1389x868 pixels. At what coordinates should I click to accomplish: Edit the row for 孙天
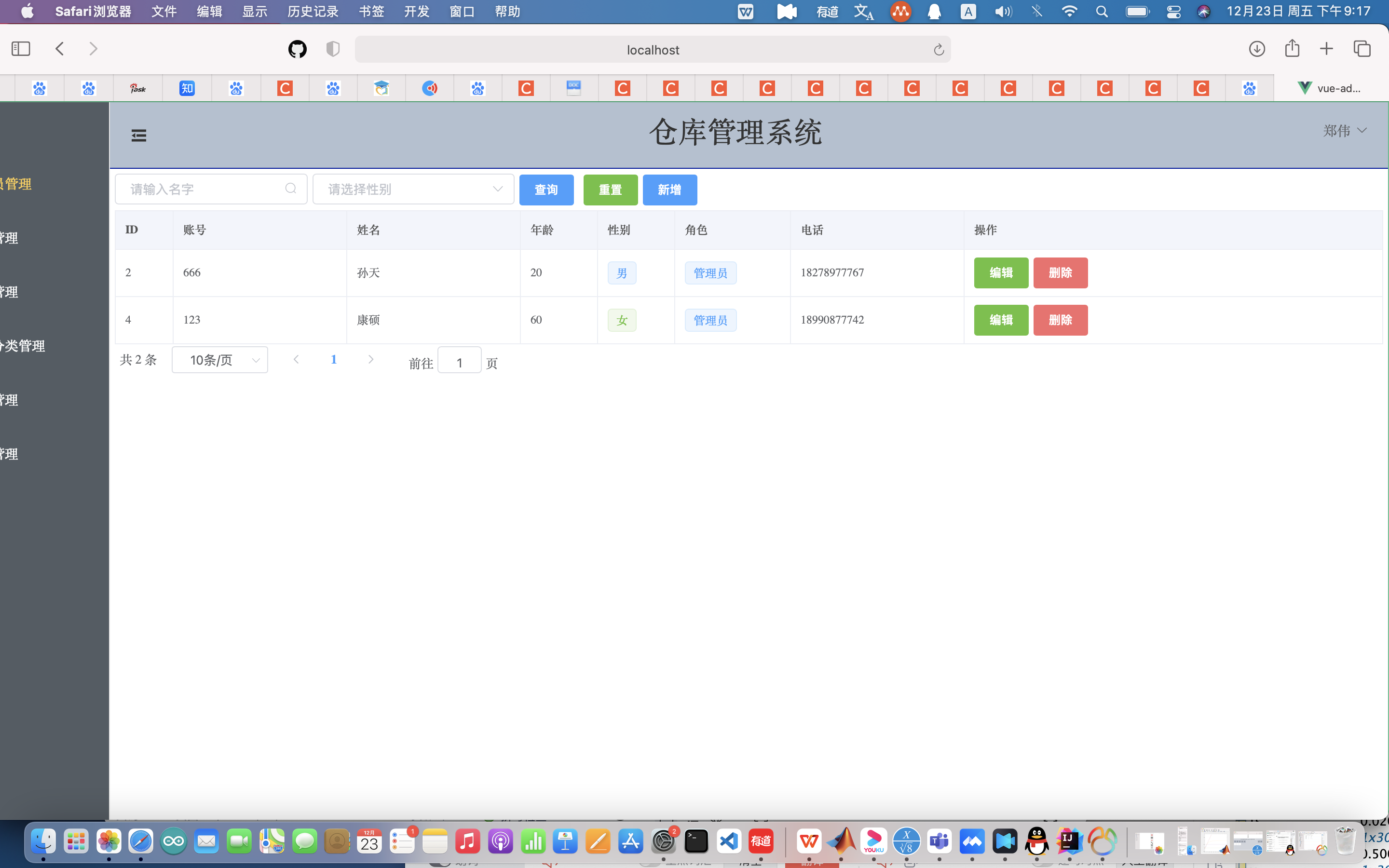tap(1001, 272)
